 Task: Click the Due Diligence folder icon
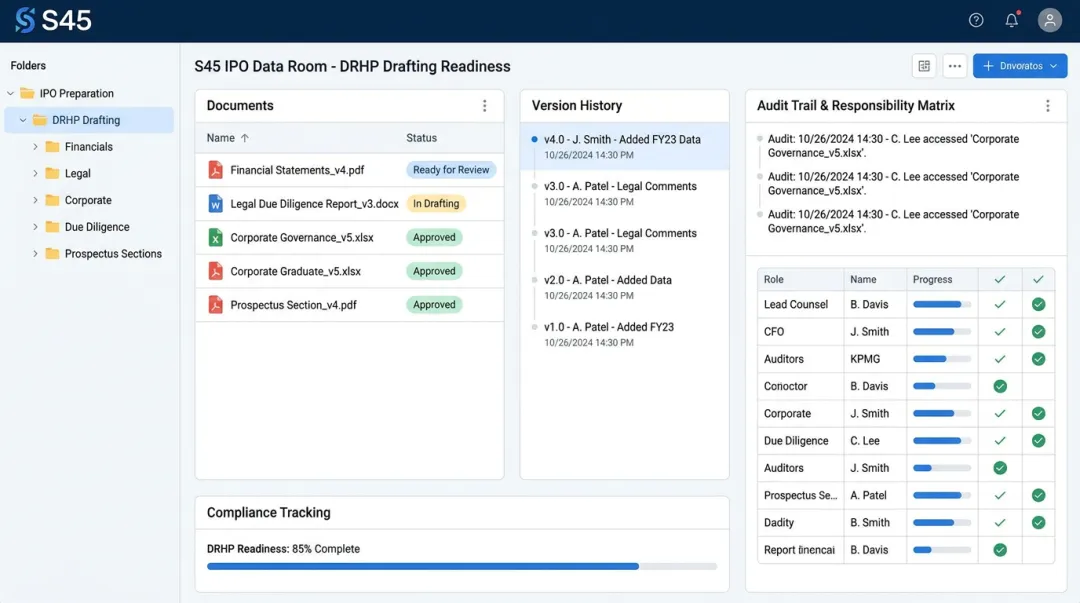click(x=52, y=227)
